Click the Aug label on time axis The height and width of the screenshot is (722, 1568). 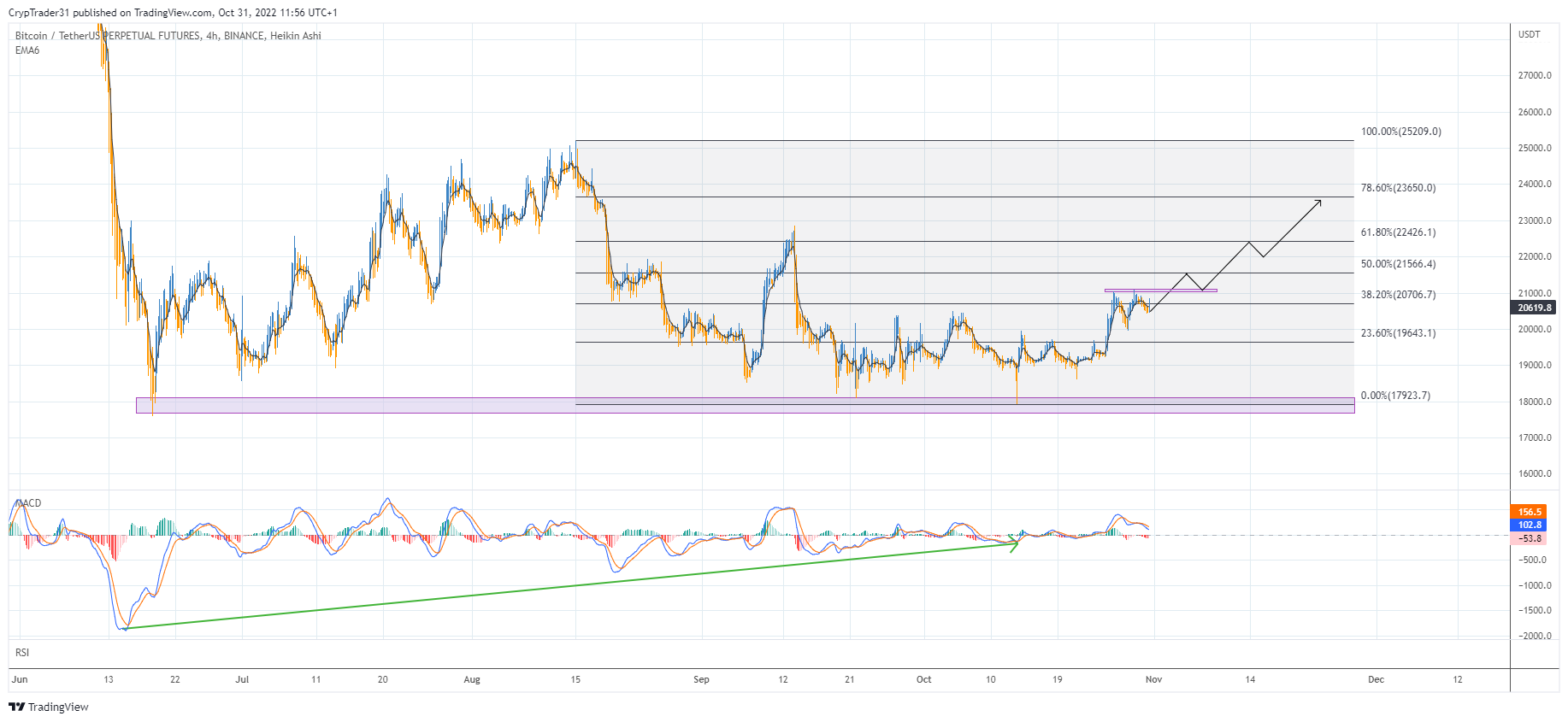pyautogui.click(x=472, y=680)
